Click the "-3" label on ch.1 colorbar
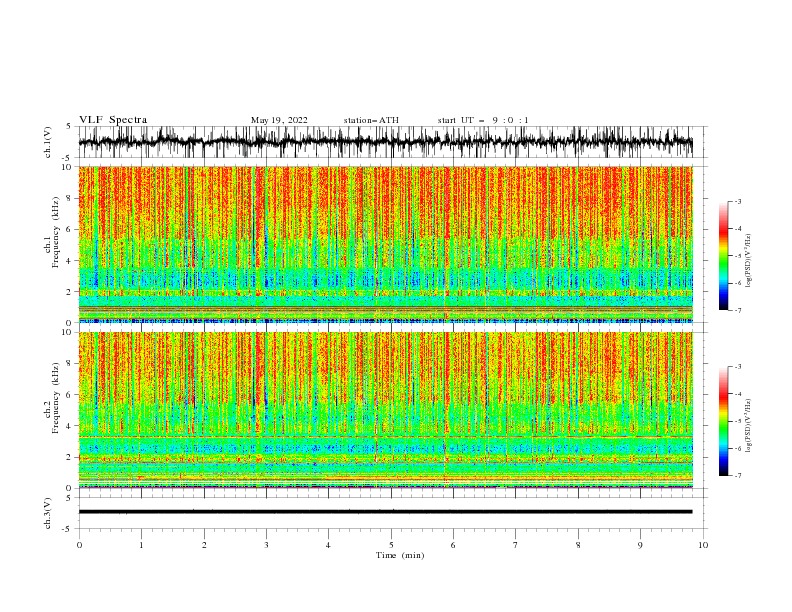 738,201
